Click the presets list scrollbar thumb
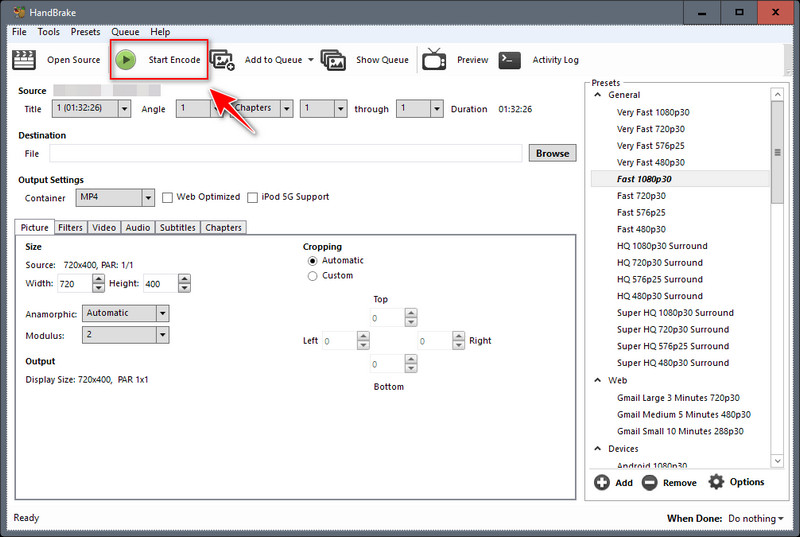 (777, 152)
